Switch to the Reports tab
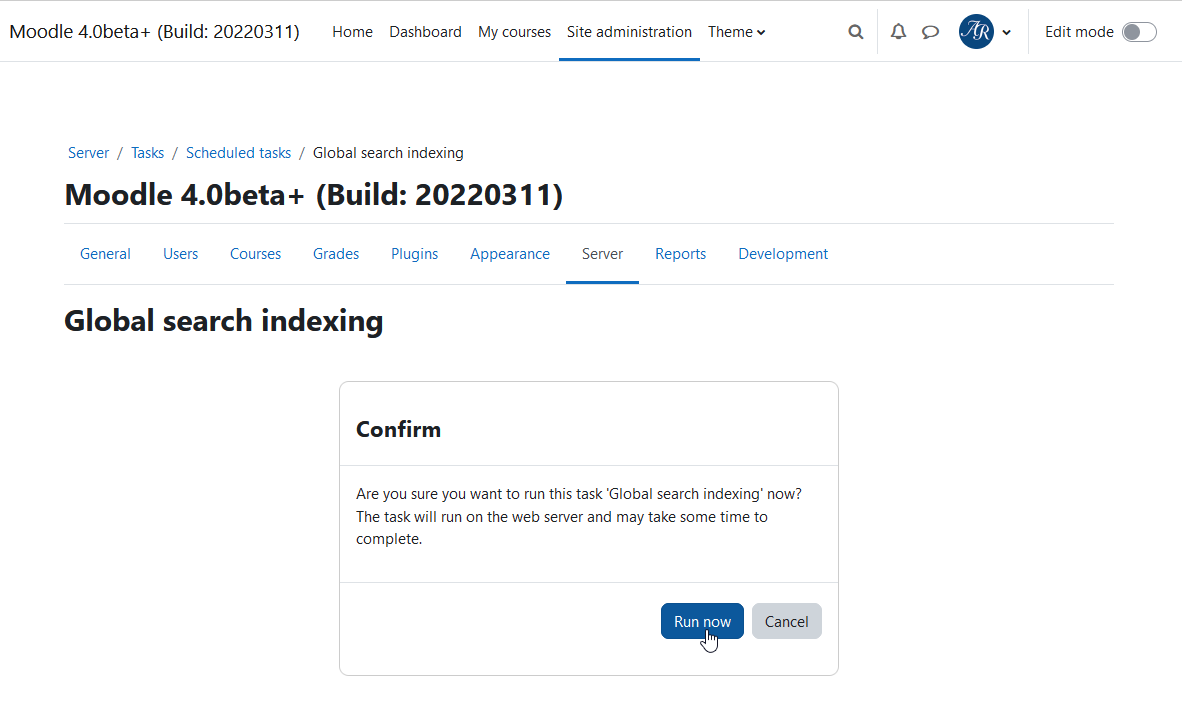 coord(681,254)
